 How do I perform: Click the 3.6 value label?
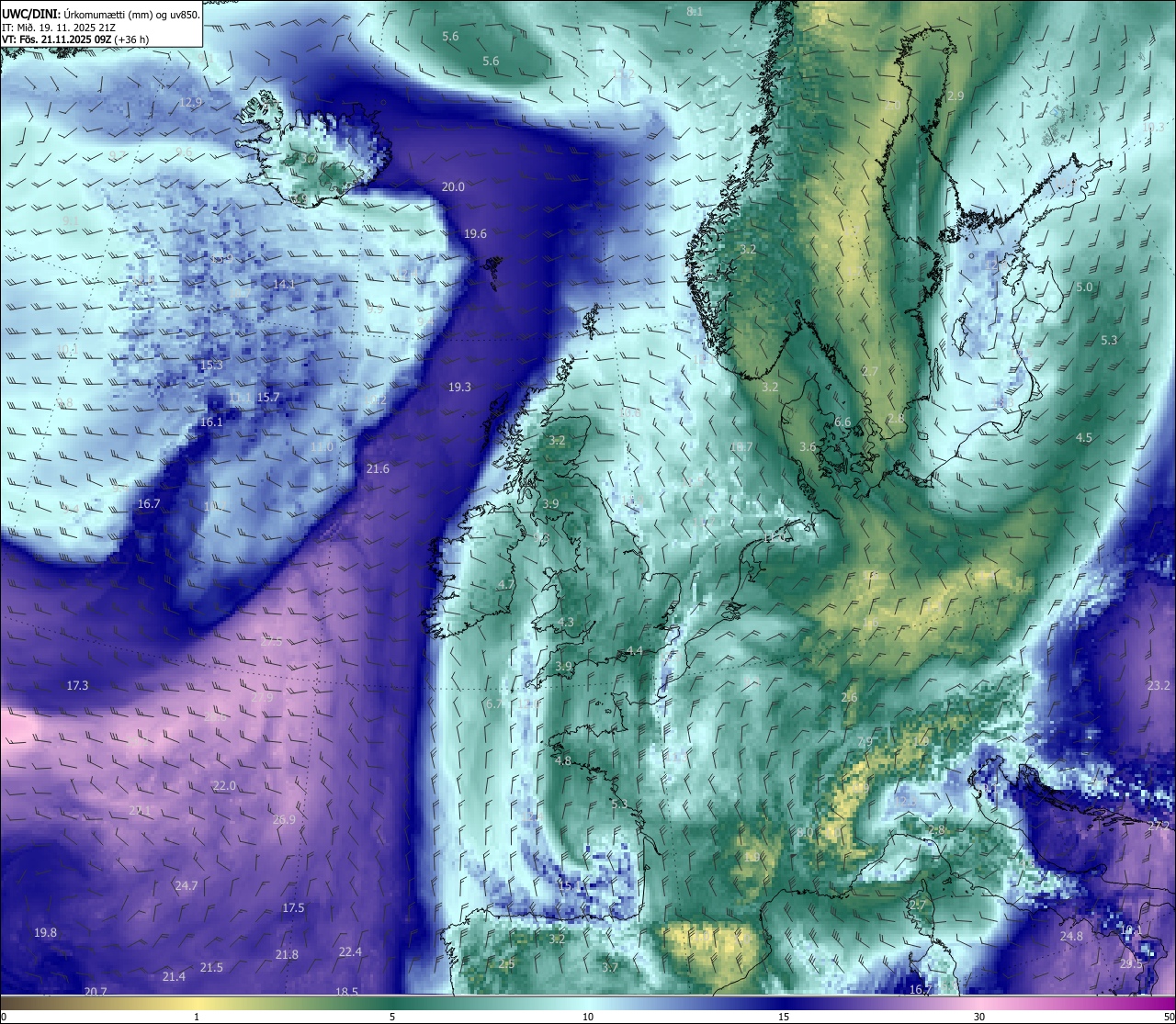pos(808,446)
